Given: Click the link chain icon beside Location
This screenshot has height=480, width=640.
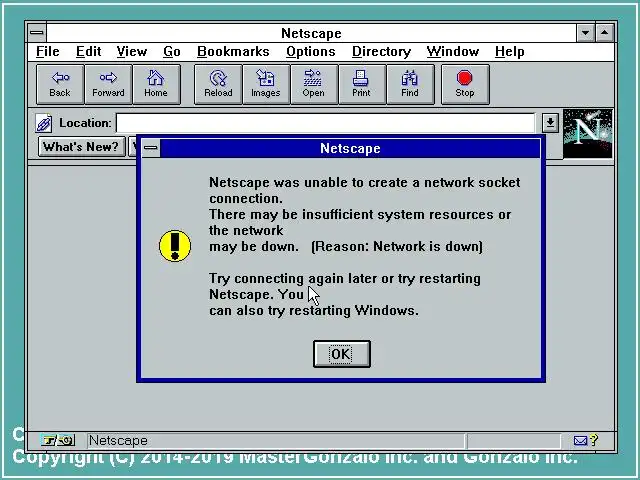Looking at the screenshot, I should click(44, 123).
